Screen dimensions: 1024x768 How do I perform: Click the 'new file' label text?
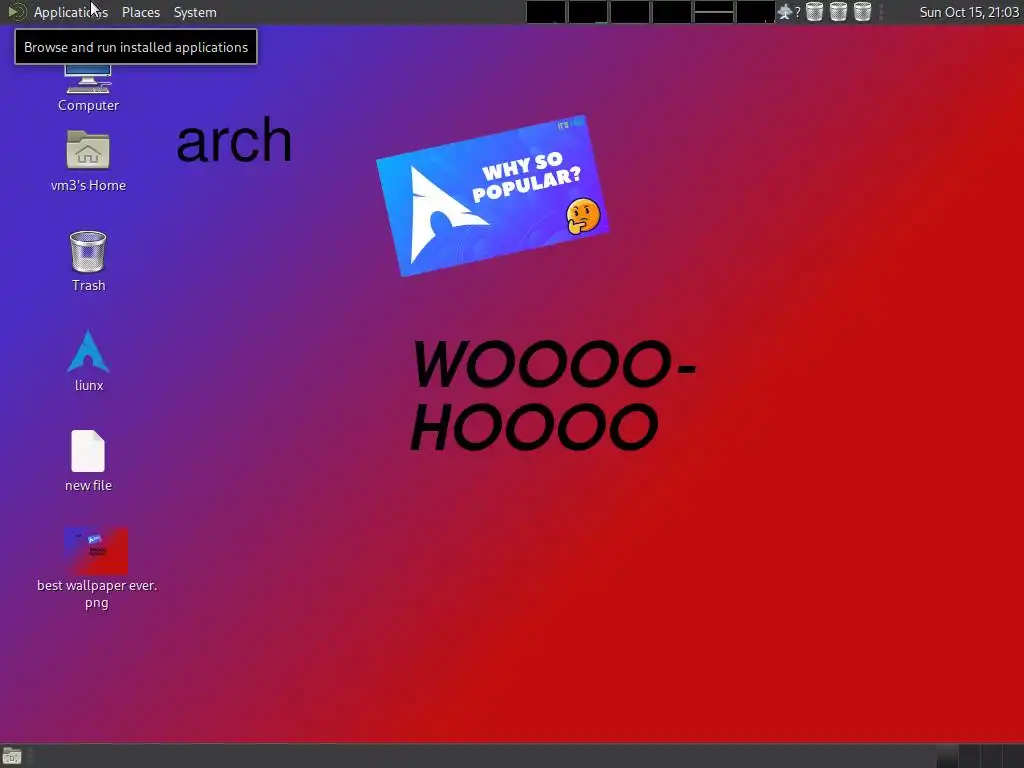tap(88, 485)
